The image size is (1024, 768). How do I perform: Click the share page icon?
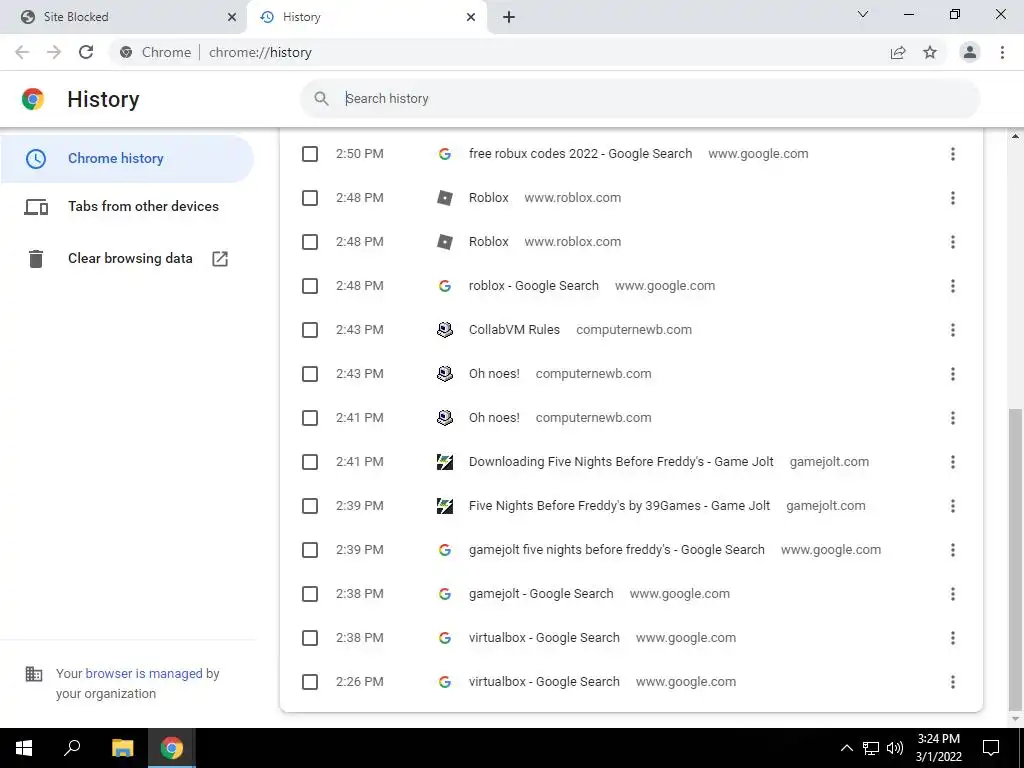[898, 52]
